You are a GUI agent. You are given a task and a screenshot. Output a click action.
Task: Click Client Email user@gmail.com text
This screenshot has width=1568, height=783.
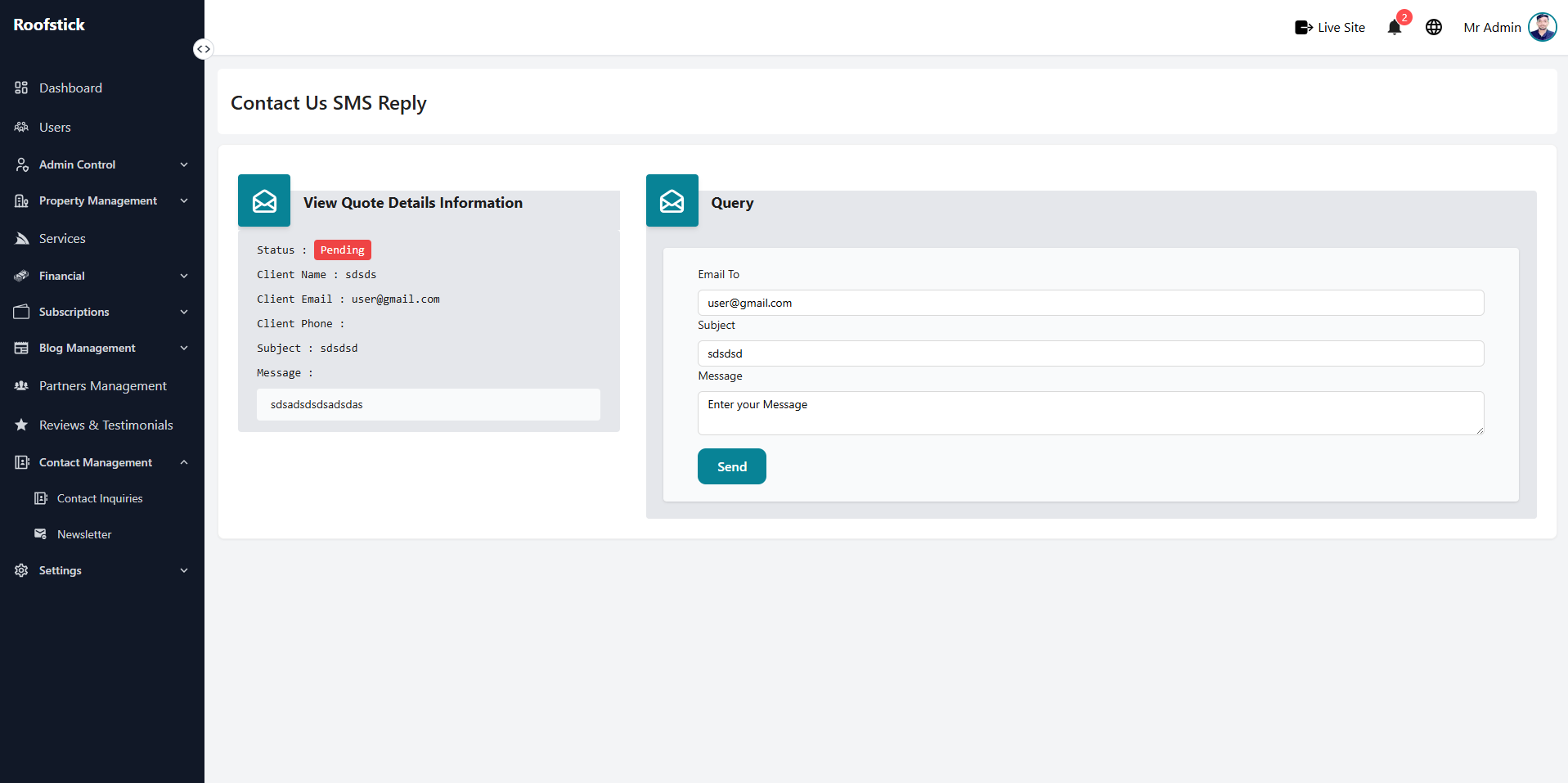[396, 299]
